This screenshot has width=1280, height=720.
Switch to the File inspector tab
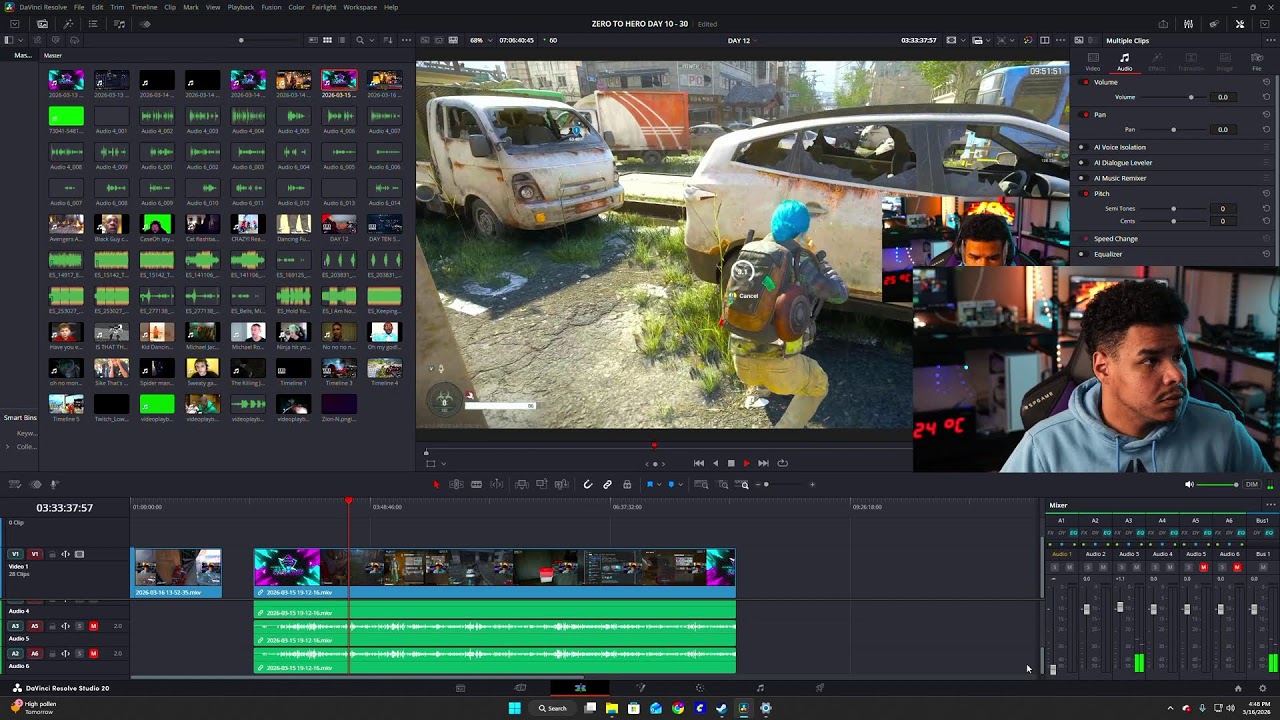[1257, 61]
